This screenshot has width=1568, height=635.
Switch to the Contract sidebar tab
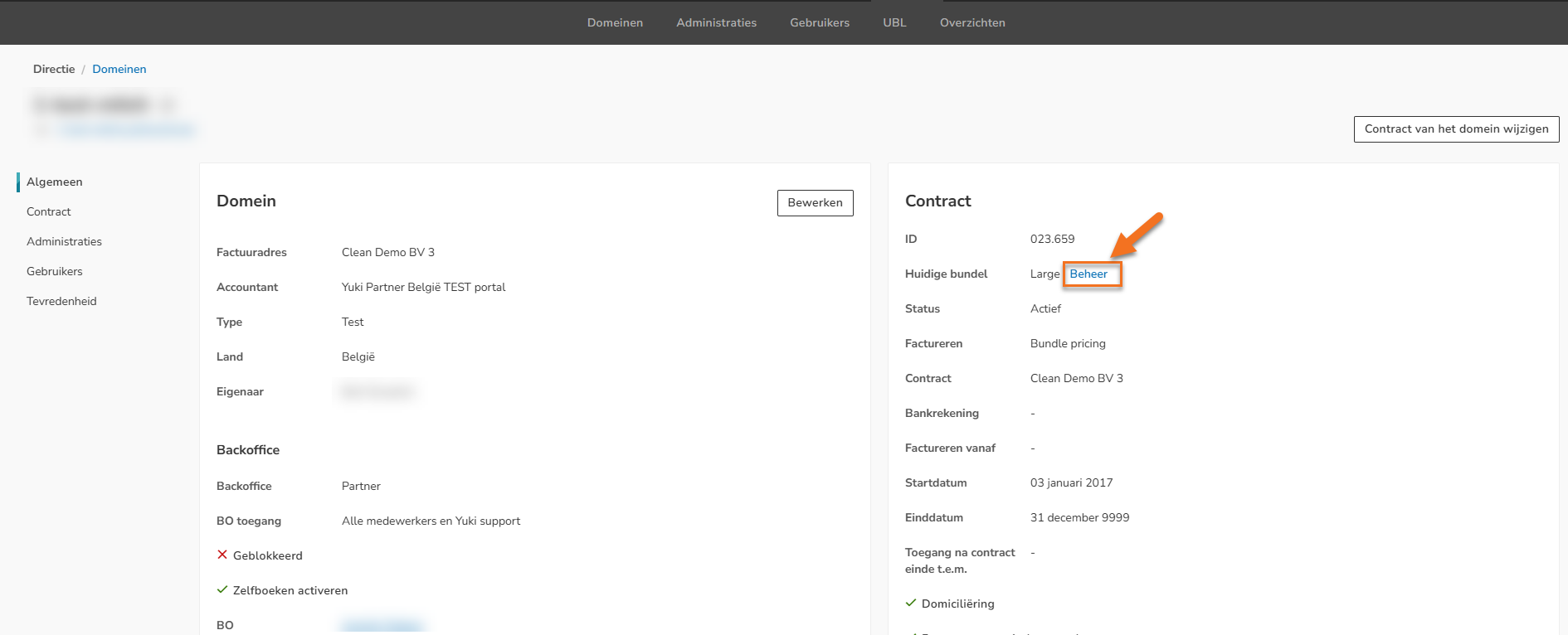[49, 211]
